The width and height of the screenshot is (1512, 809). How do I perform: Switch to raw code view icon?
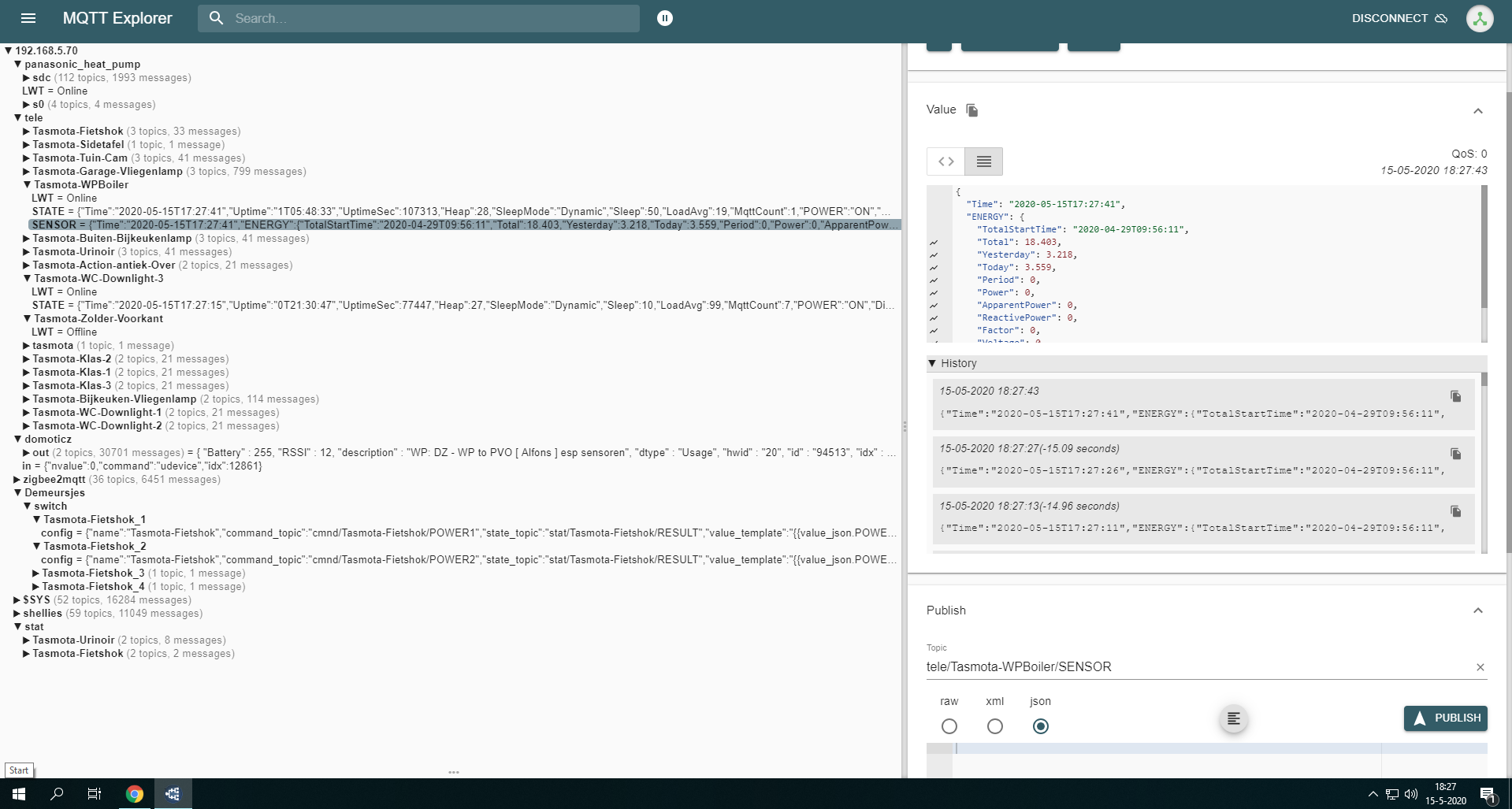(945, 161)
